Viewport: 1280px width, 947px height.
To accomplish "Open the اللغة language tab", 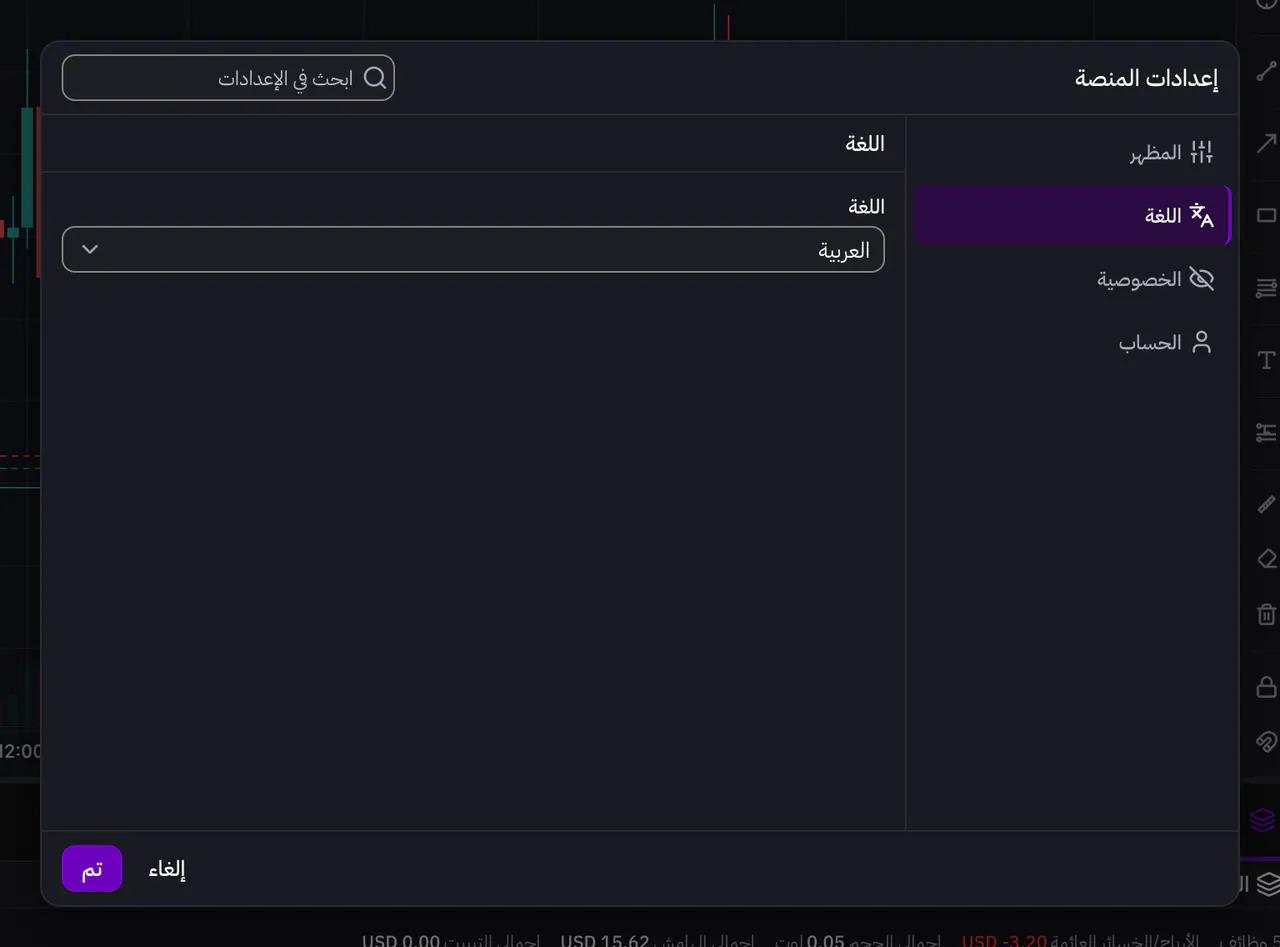I will click(x=1072, y=215).
